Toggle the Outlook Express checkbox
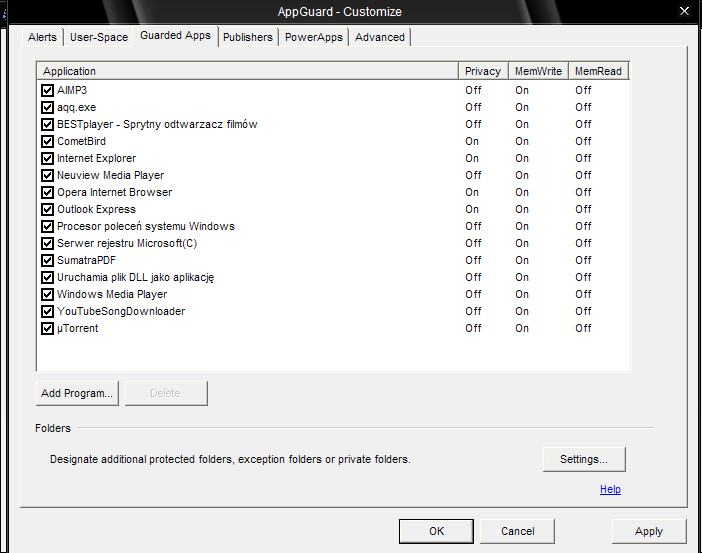The height and width of the screenshot is (553, 702). [47, 210]
